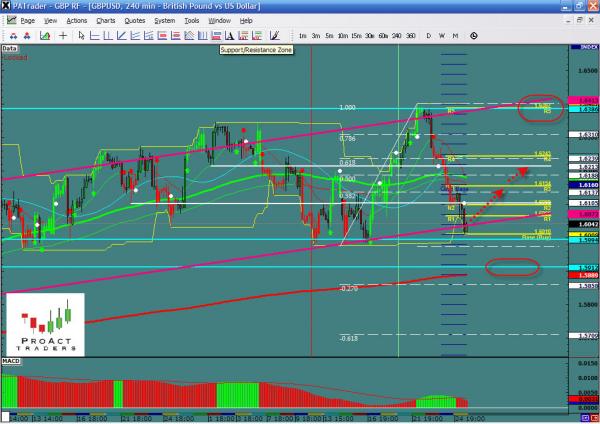Screen dimensions: 600x424
Task: Switch chart to 240 minute timeframe
Action: pyautogui.click(x=397, y=36)
